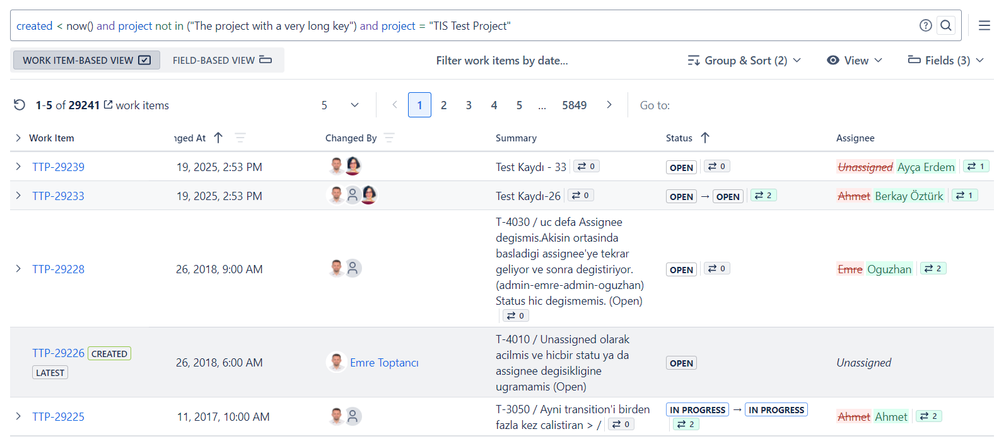The width and height of the screenshot is (999, 448).
Task: Click the status change count for TTP-29239
Action: (717, 166)
